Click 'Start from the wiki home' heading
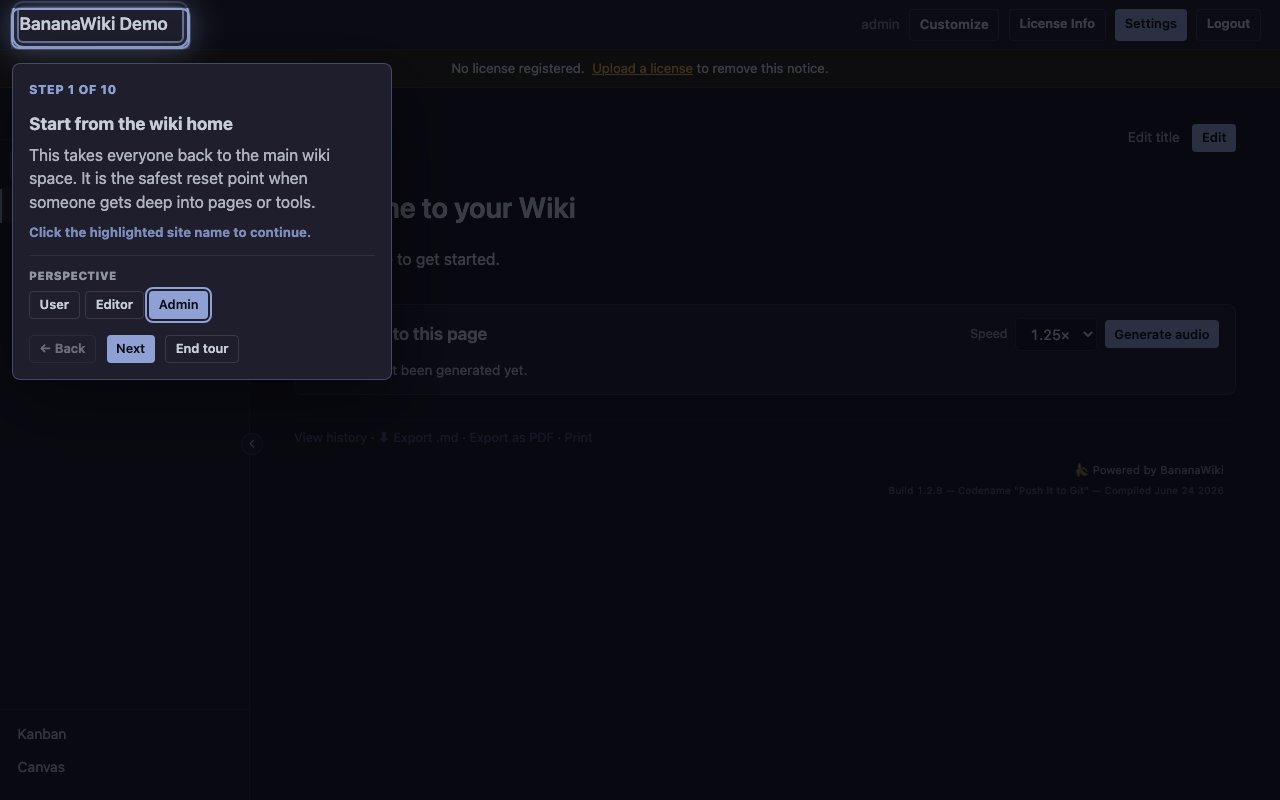The image size is (1280, 800). click(131, 124)
